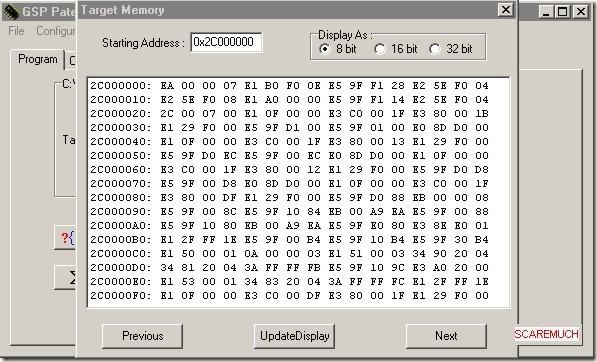Screen dimensions: 597x362
Task: Select the 16 bit display option
Action: [x=380, y=49]
